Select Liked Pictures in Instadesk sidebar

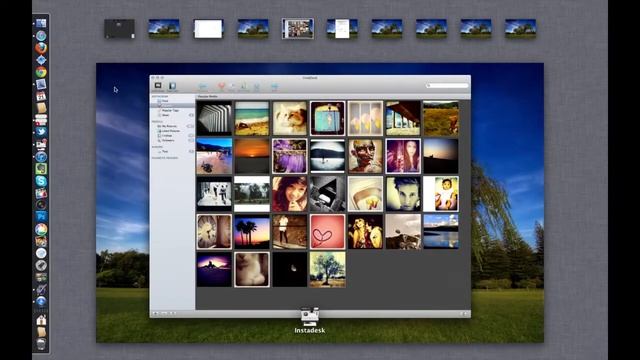click(x=171, y=131)
